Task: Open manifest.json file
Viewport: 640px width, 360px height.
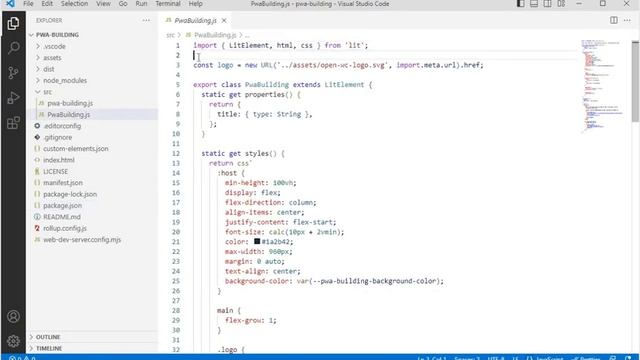Action: tap(63, 183)
